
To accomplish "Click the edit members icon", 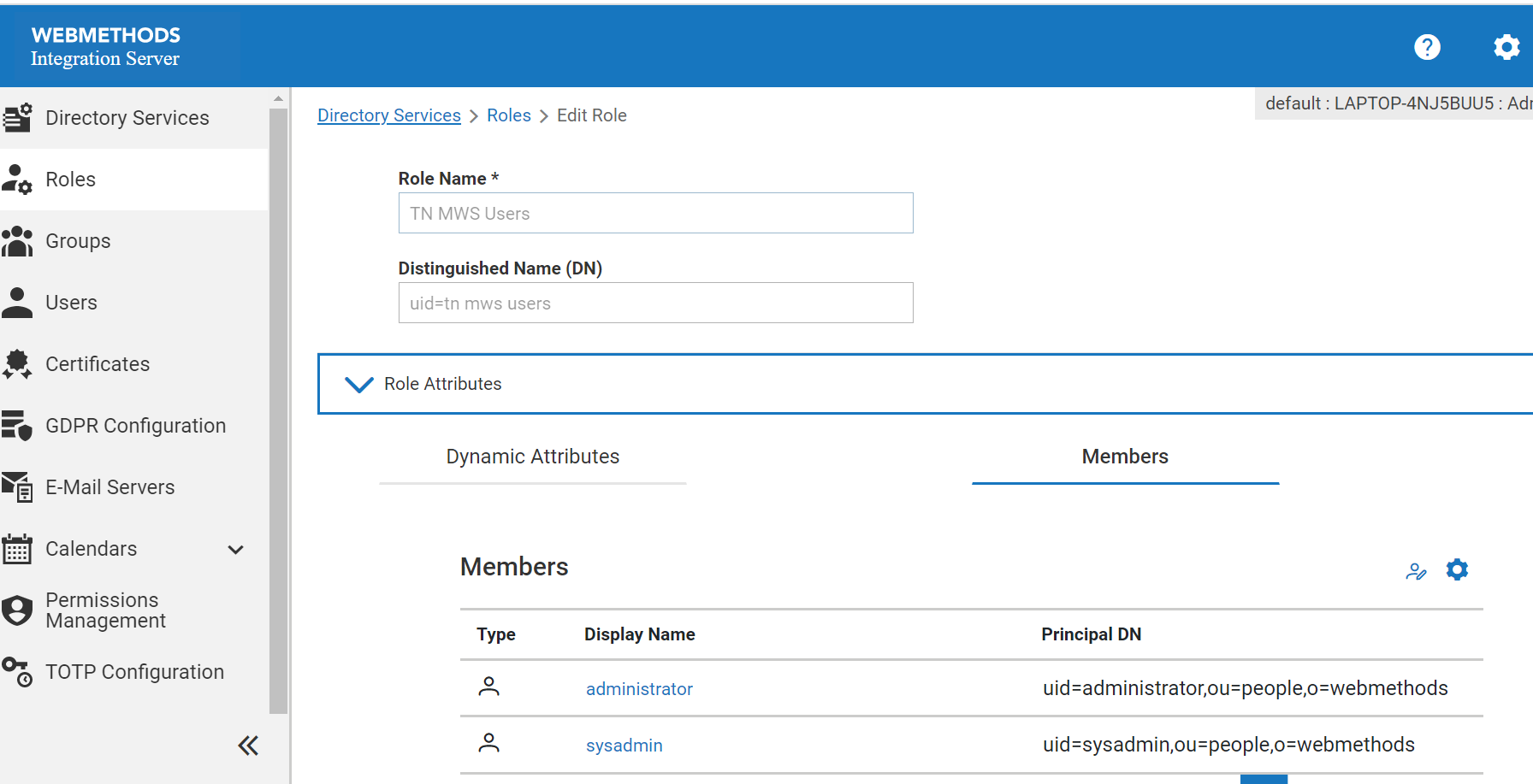I will coord(1417,570).
